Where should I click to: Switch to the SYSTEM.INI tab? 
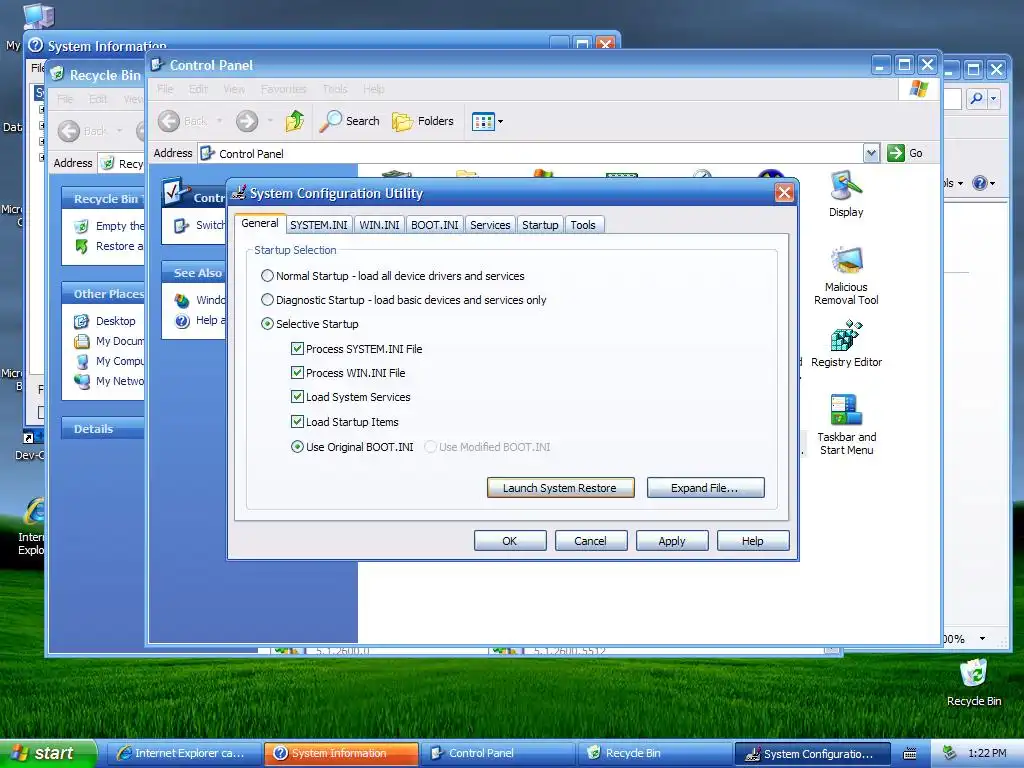319,225
